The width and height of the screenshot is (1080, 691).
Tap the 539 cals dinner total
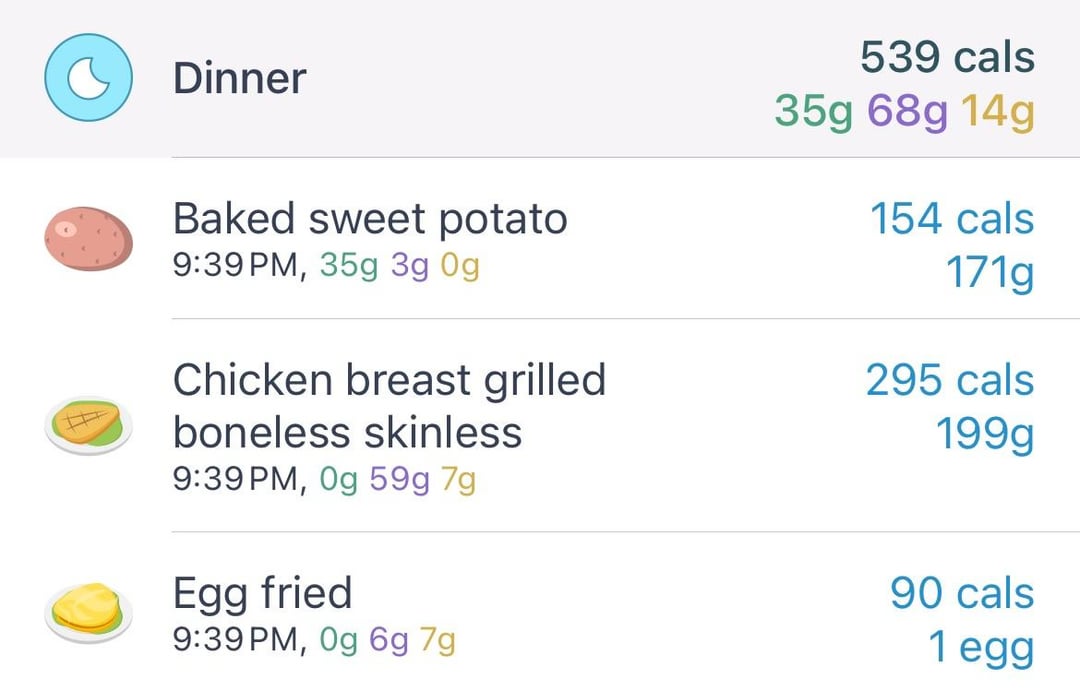[947, 56]
